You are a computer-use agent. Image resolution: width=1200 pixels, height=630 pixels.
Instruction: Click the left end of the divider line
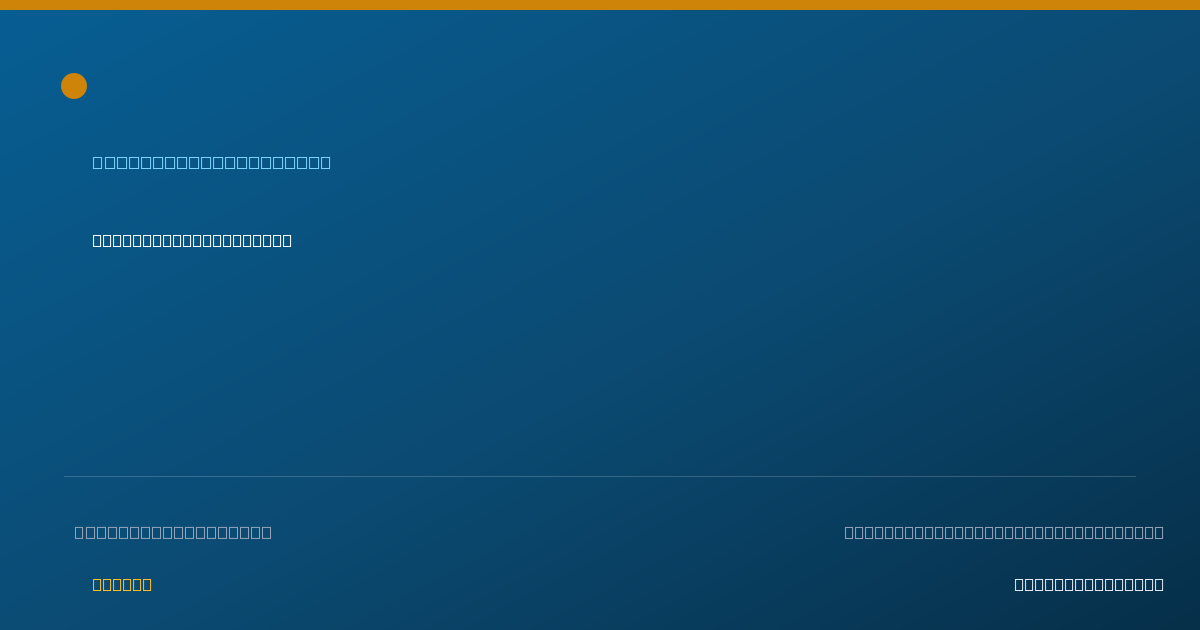pos(65,476)
